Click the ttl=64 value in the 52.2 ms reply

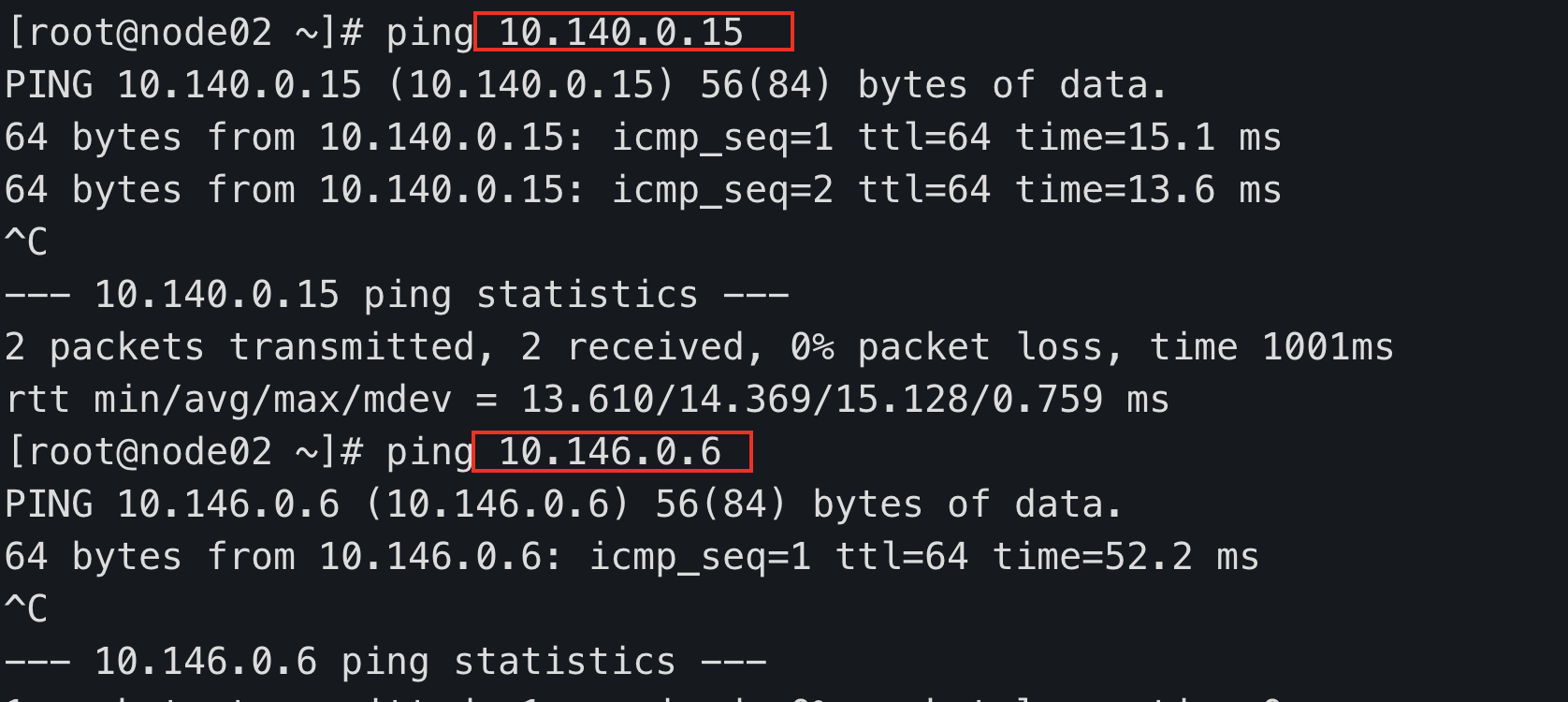pyautogui.click(x=902, y=557)
